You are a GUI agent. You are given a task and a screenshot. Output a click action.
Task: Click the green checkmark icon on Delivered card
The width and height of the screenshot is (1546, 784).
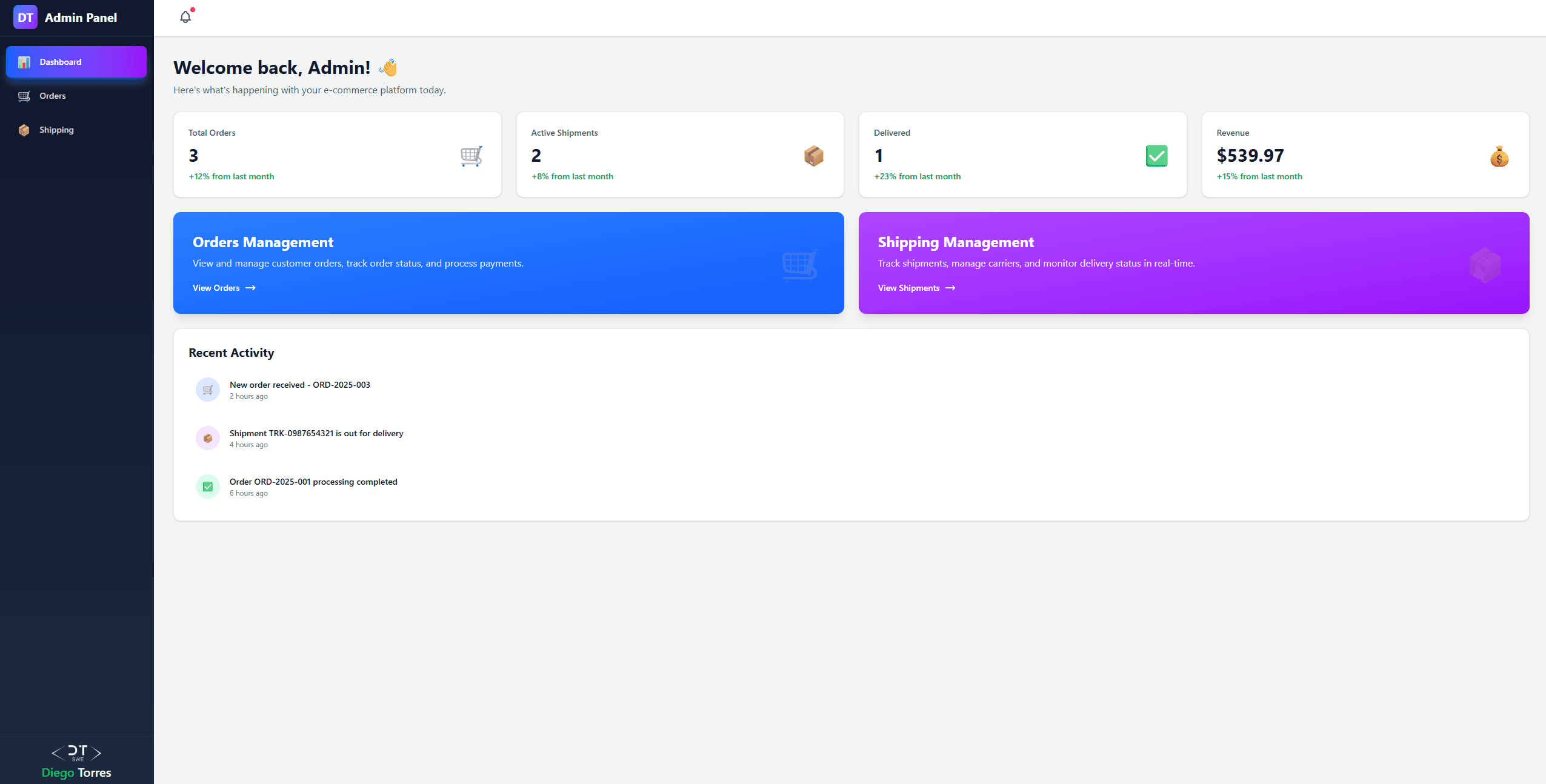point(1156,156)
